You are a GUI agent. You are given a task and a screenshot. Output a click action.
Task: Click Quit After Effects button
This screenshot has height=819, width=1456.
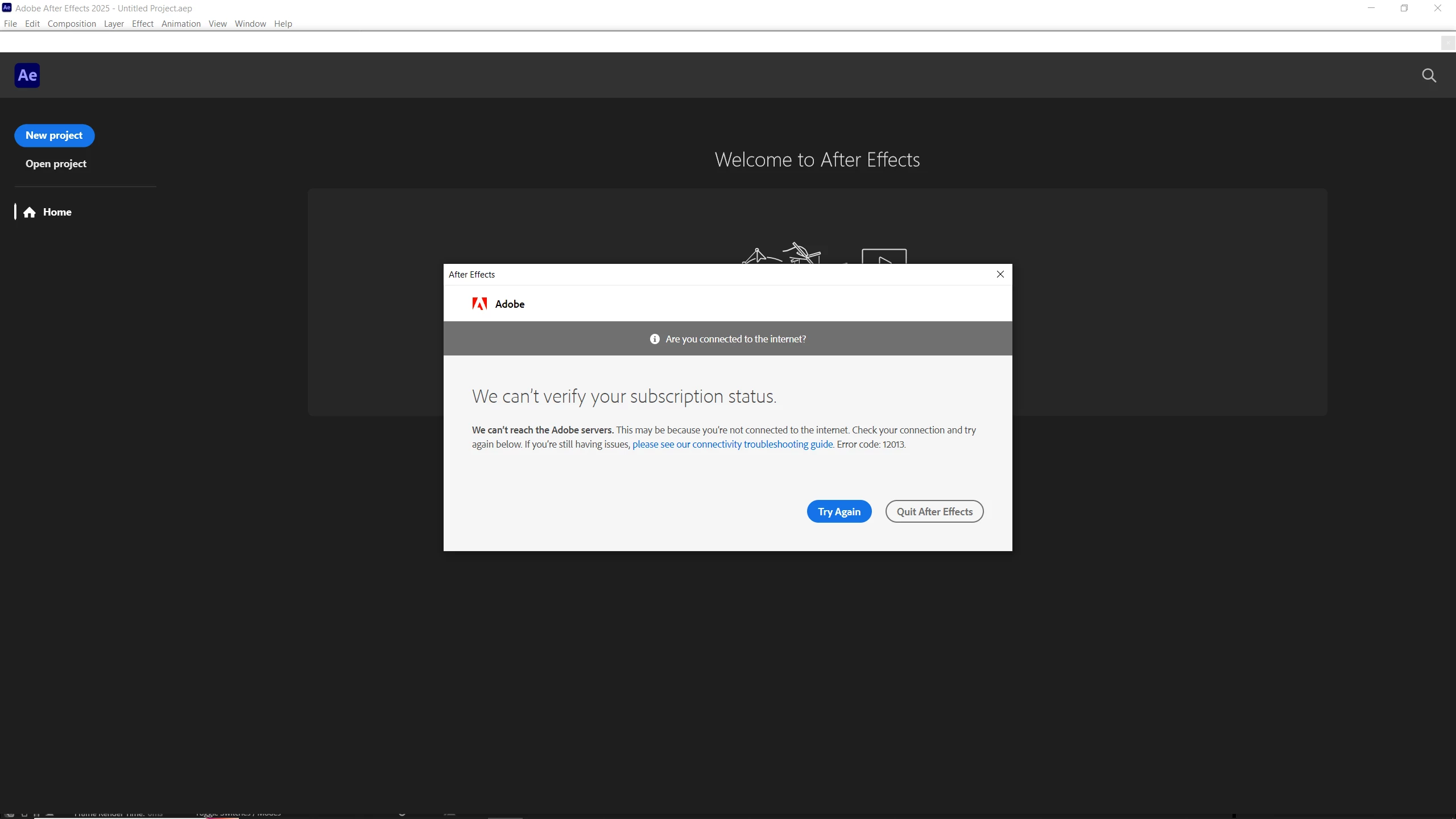tap(934, 511)
